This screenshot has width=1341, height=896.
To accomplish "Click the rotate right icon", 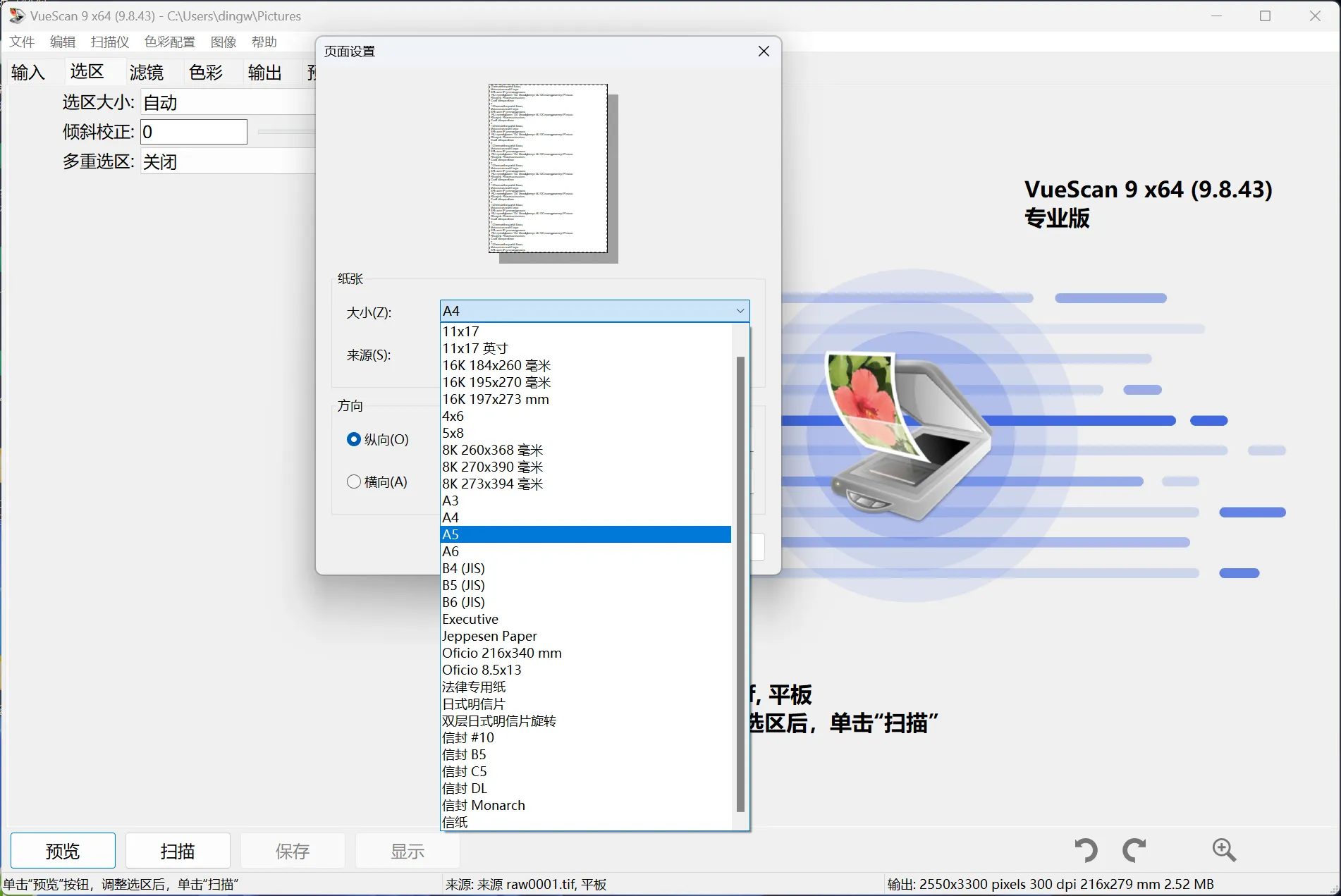I will click(1134, 850).
